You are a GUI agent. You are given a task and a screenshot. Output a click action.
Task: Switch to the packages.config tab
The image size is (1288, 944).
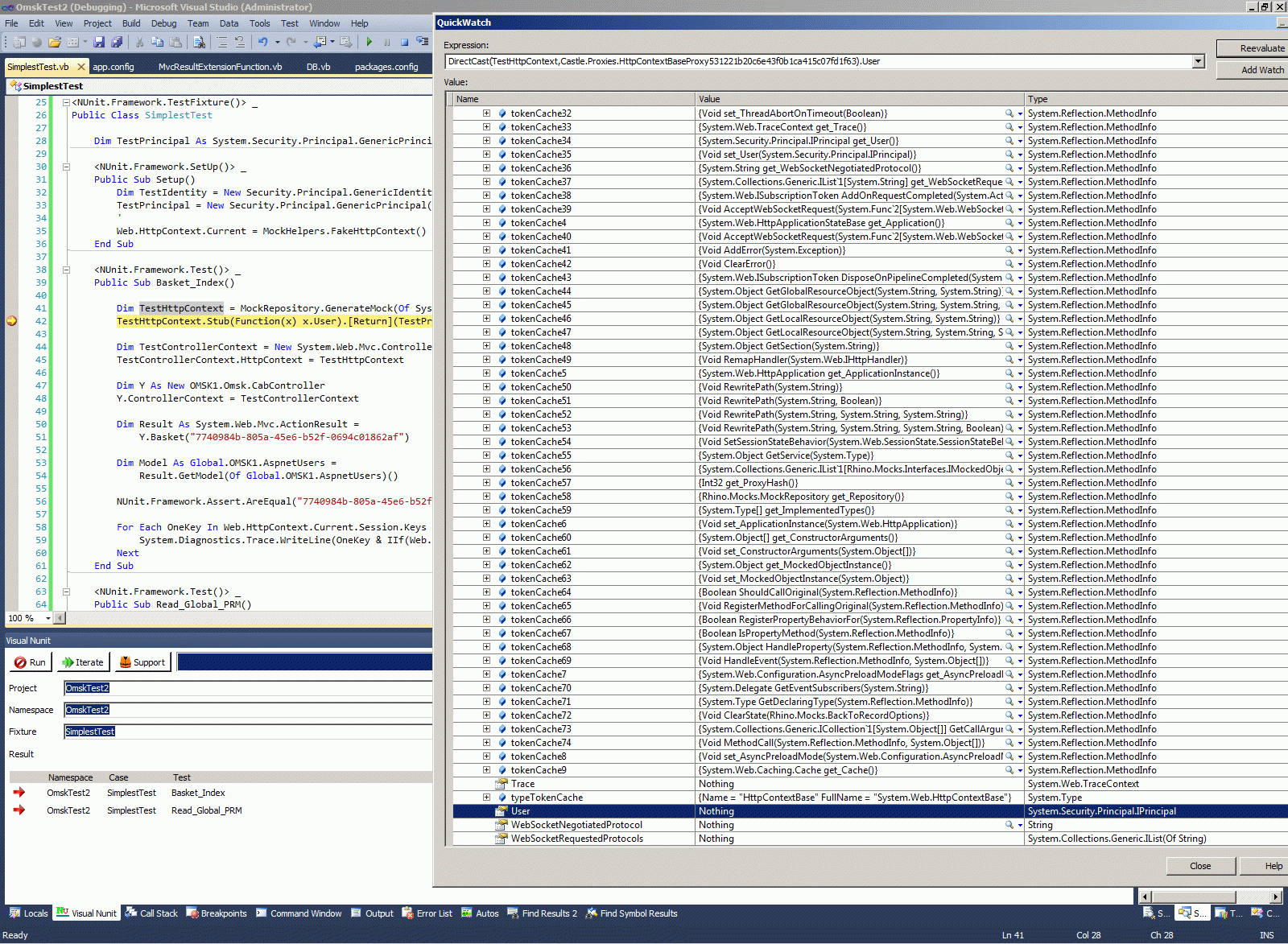[386, 67]
